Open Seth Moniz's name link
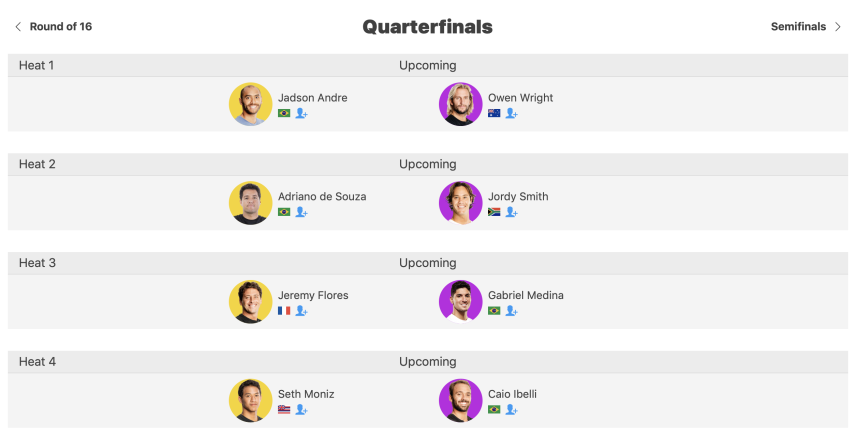This screenshot has height=438, width=856. (x=306, y=394)
